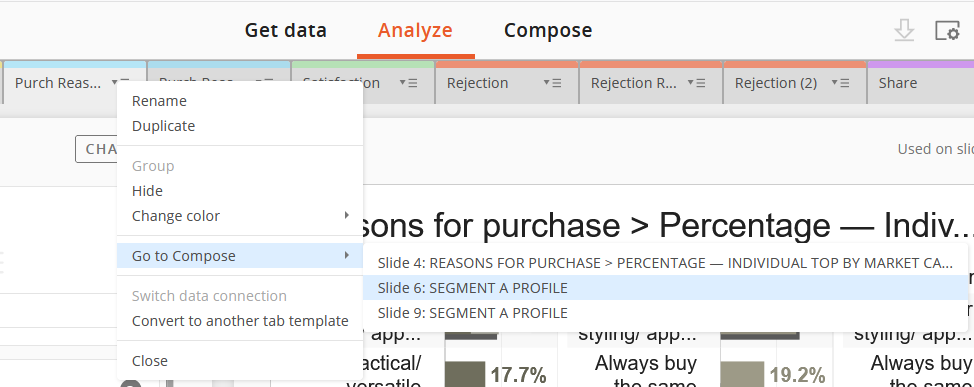Expand the Change color submenu arrow
Viewport: 974px width, 387px height.
(x=347, y=216)
